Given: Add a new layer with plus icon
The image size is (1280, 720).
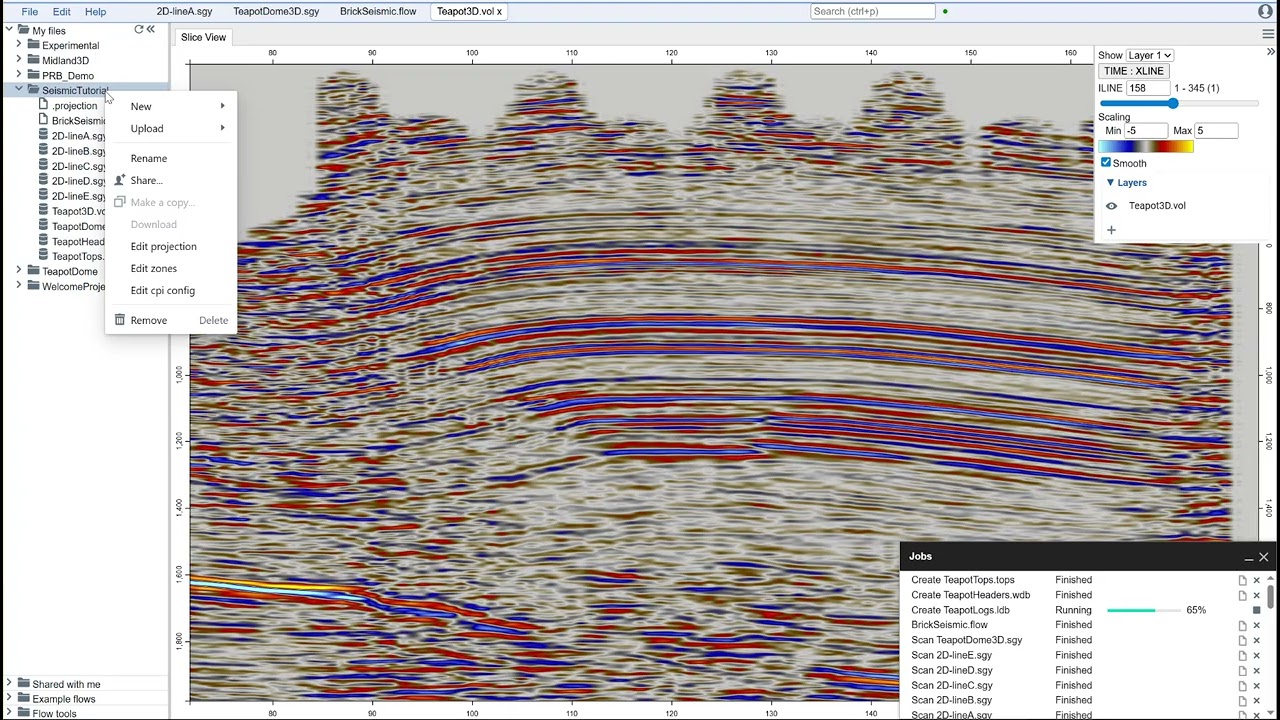Looking at the screenshot, I should pyautogui.click(x=1111, y=230).
